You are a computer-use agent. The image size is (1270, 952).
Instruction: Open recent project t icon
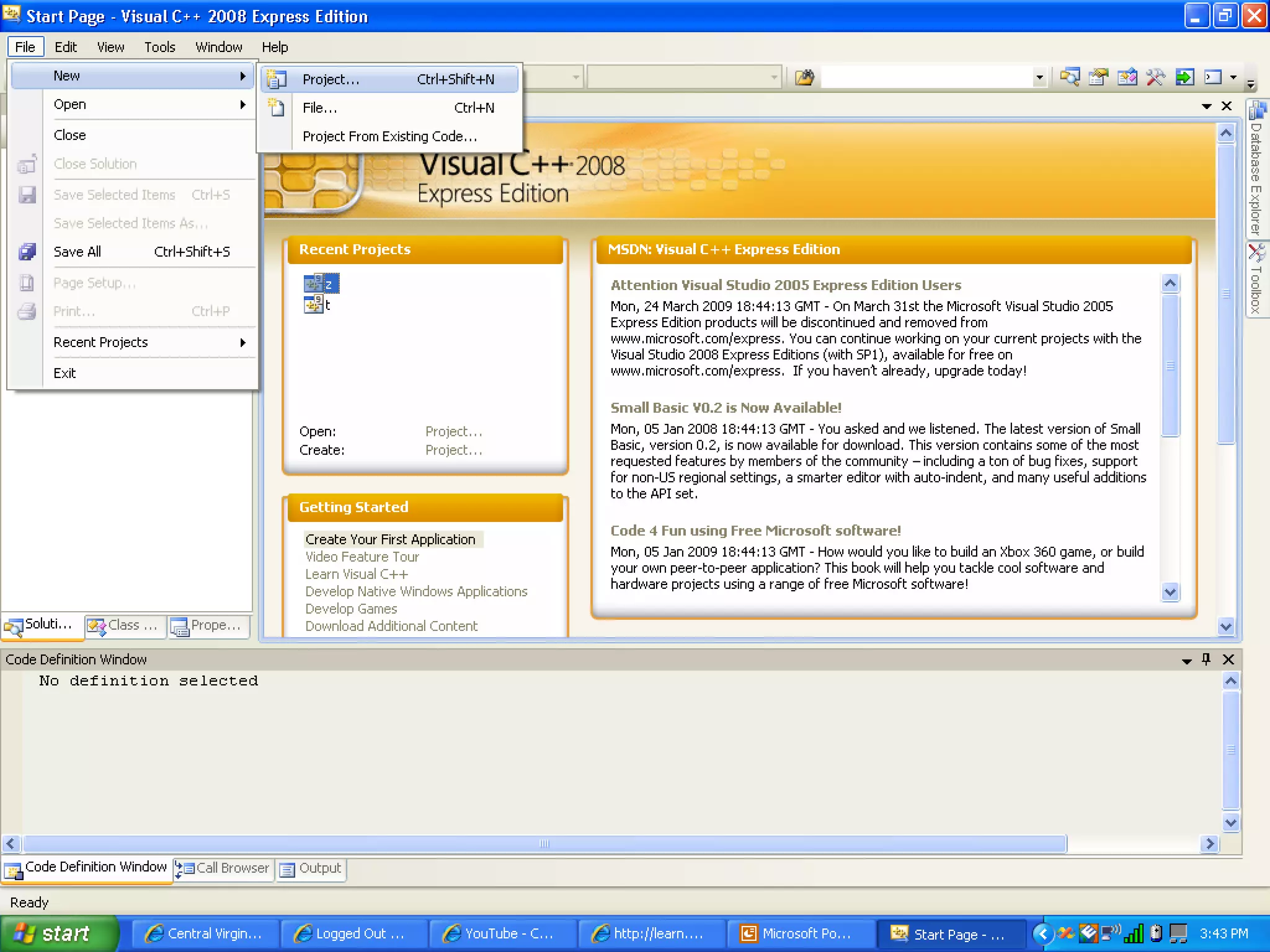(313, 304)
